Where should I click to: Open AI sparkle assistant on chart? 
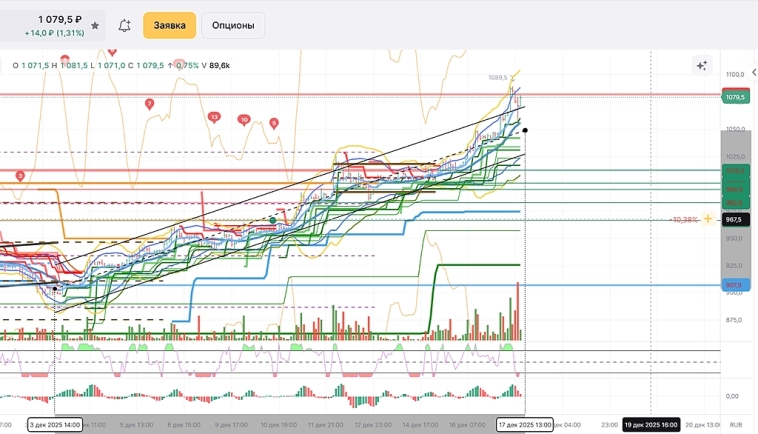tap(702, 66)
